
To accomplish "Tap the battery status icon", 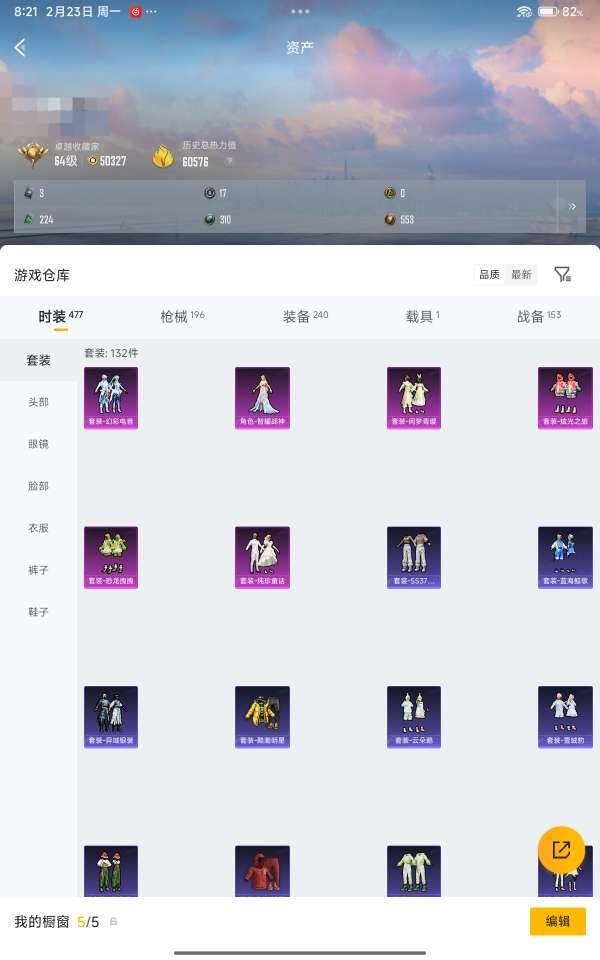I will click(x=547, y=12).
